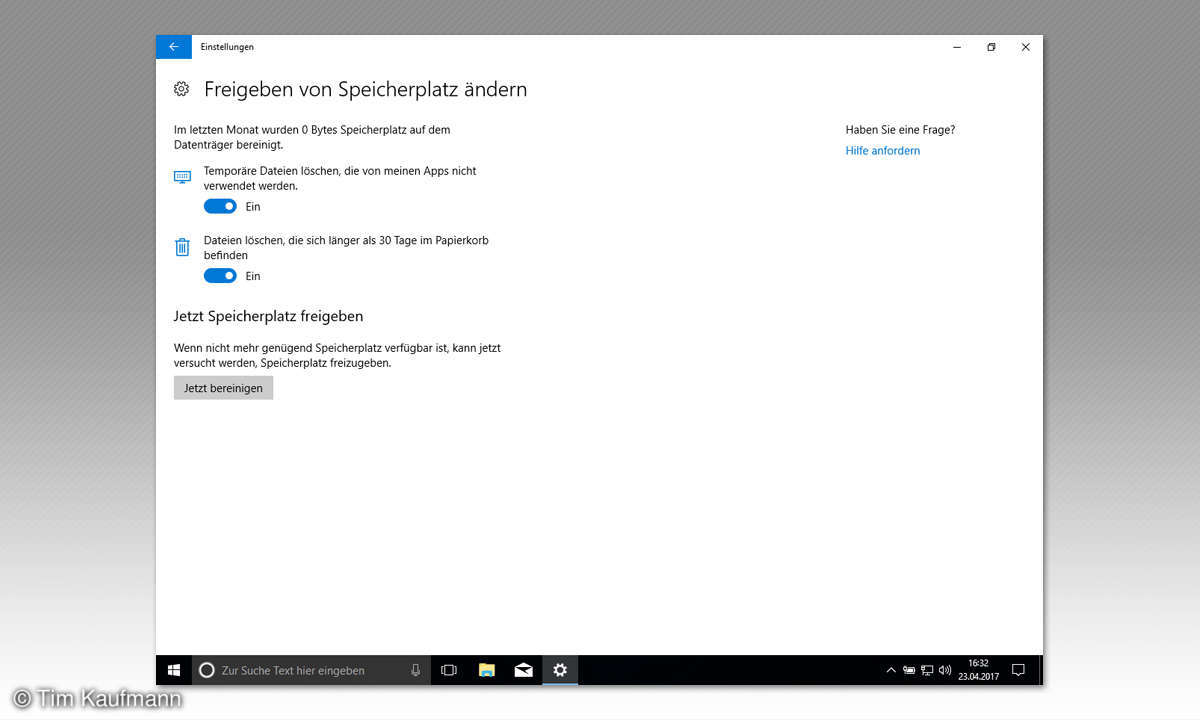Go back with the blue arrow button
The width and height of the screenshot is (1200, 720).
(173, 47)
